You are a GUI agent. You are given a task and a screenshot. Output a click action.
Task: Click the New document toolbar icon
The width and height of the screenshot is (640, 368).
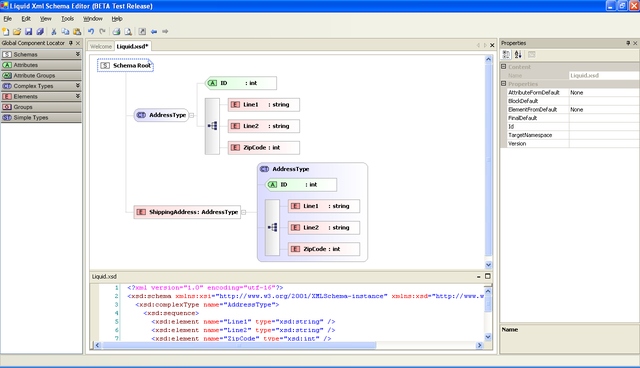click(5, 31)
